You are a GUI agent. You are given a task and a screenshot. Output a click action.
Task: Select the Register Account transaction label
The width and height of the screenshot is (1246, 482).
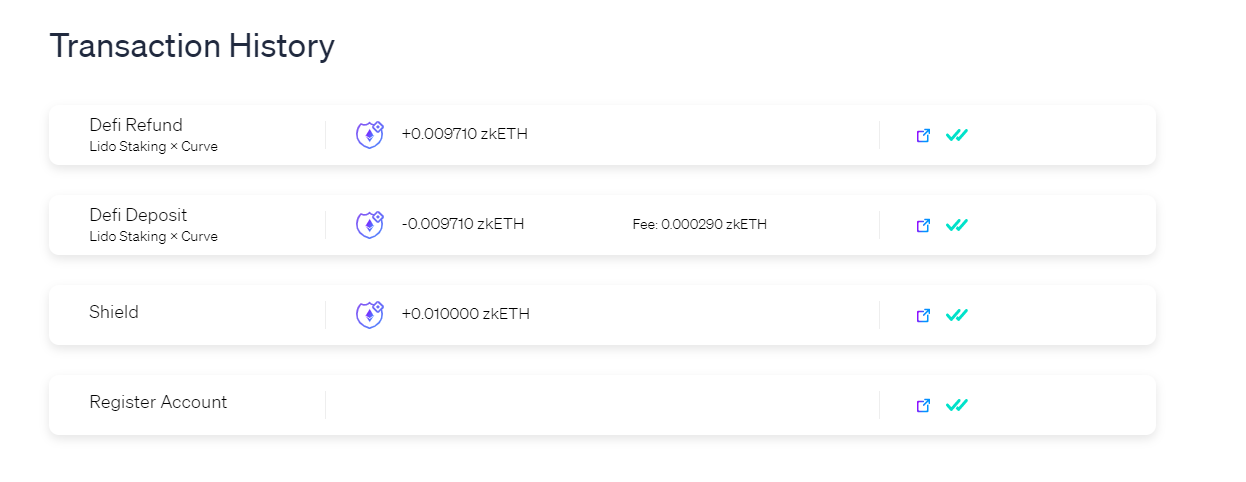(x=158, y=402)
